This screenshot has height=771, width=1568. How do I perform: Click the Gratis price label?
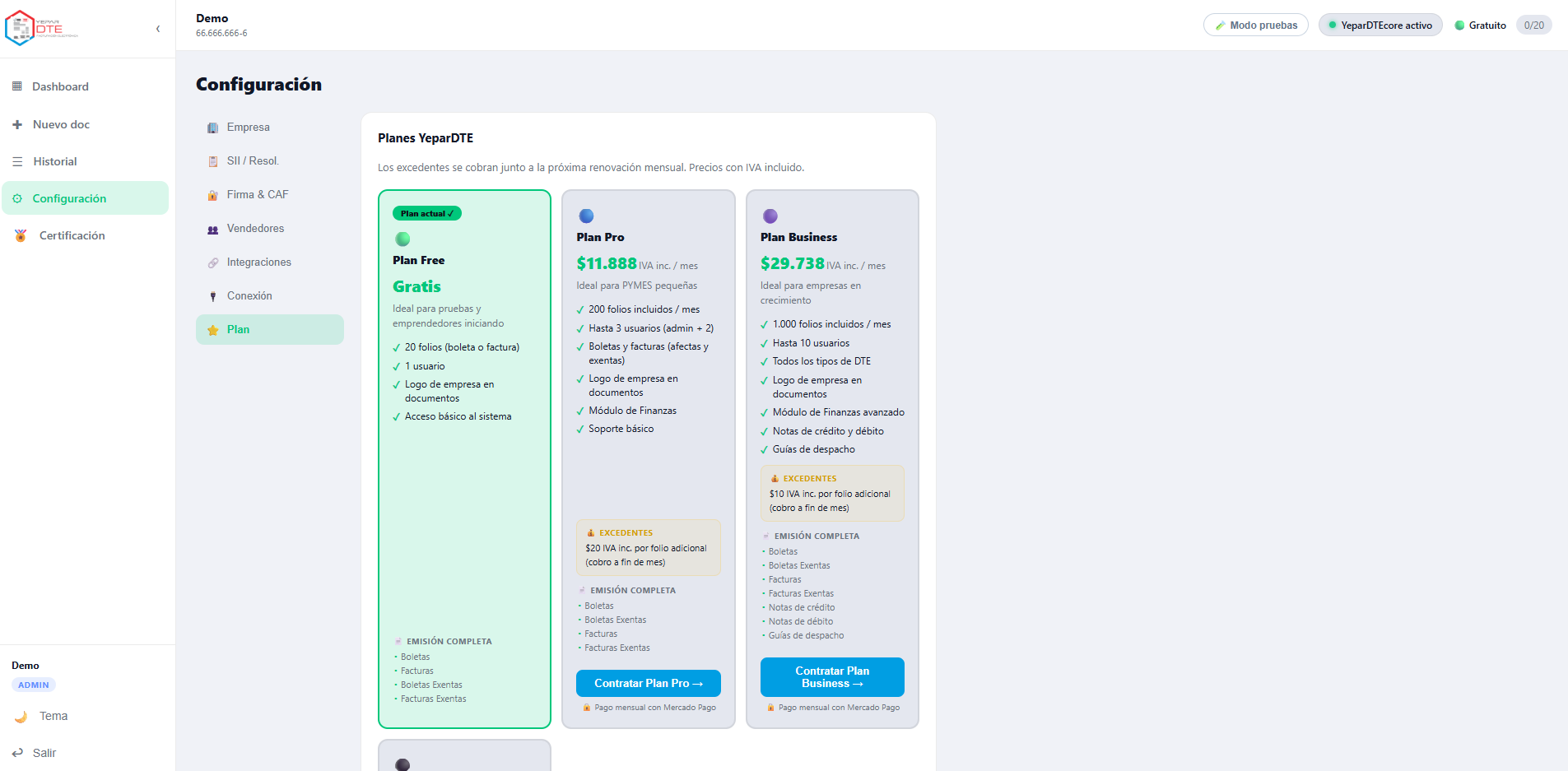pyautogui.click(x=417, y=286)
